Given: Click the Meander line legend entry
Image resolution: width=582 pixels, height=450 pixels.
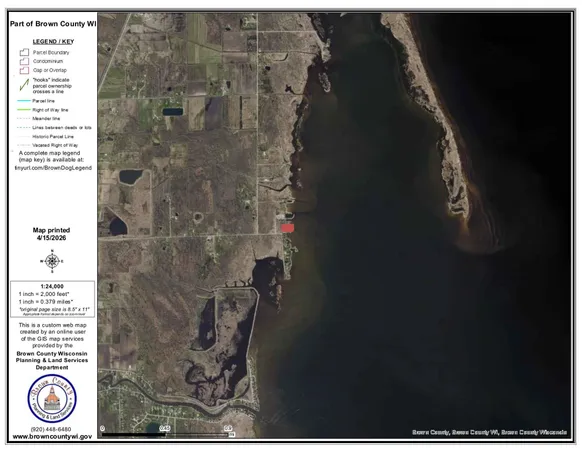Looking at the screenshot, I should pyautogui.click(x=39, y=118).
